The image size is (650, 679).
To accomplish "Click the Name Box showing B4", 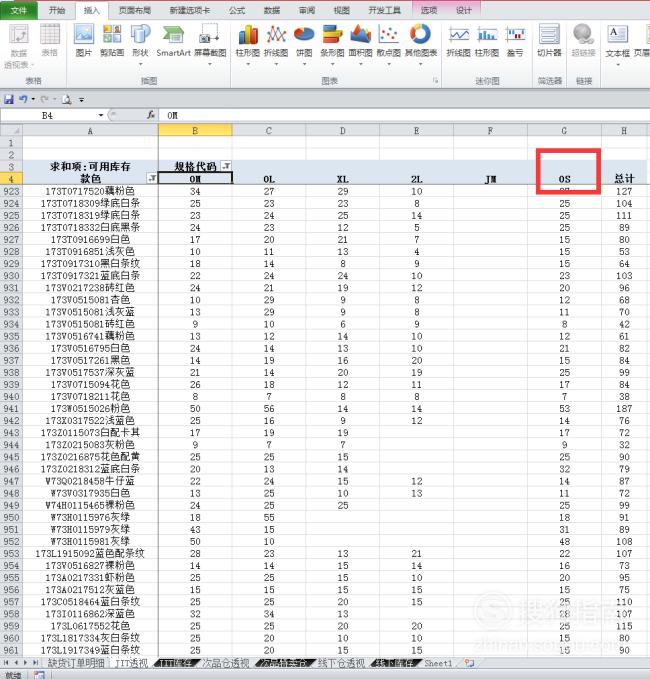I will coord(47,115).
